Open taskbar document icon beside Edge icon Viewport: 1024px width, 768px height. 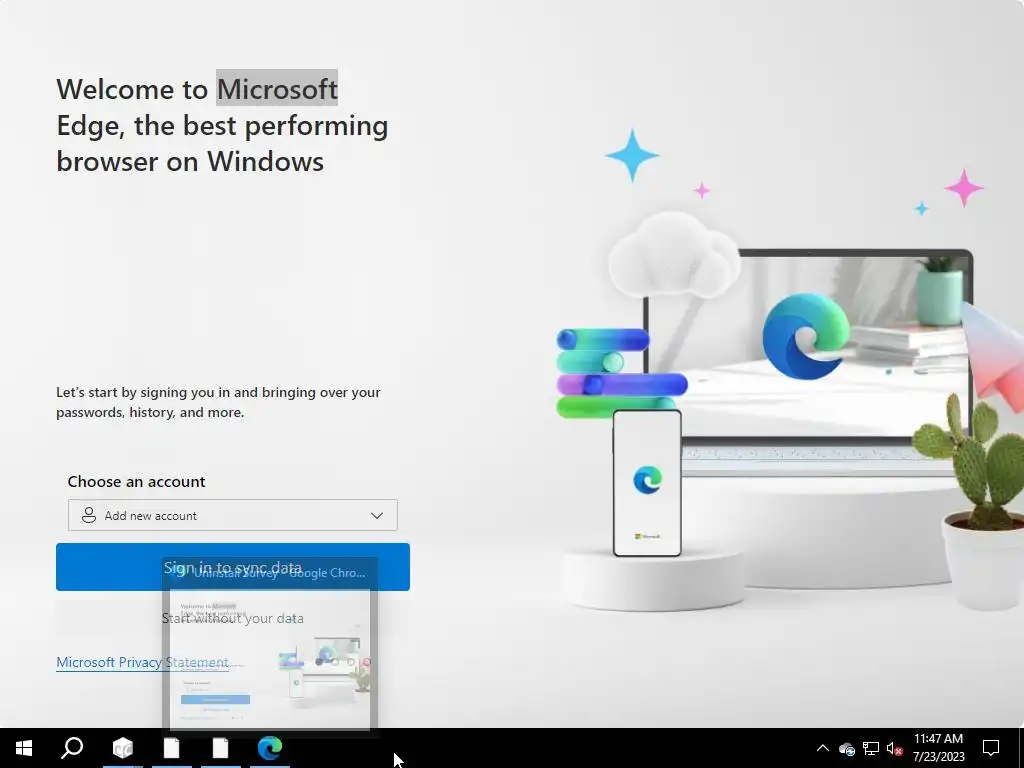(x=220, y=748)
